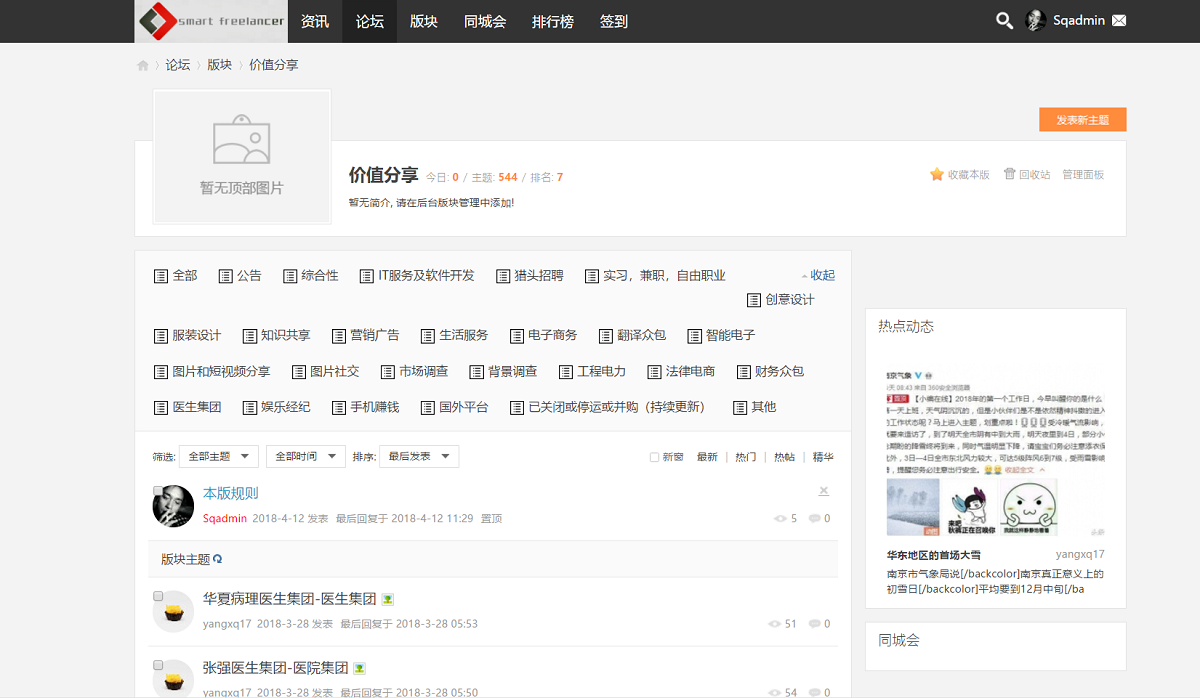Open the 本版规则 thread link
The width and height of the screenshot is (1200, 698).
[x=231, y=493]
